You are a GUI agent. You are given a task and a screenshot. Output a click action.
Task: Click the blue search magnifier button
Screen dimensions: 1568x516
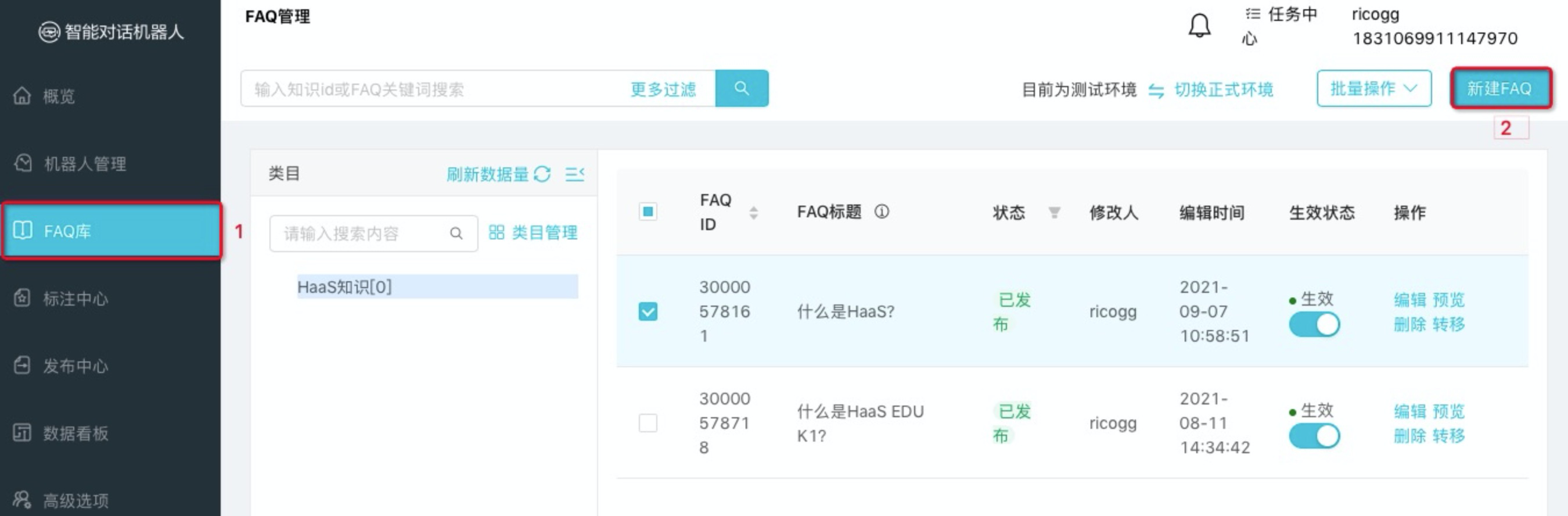741,88
